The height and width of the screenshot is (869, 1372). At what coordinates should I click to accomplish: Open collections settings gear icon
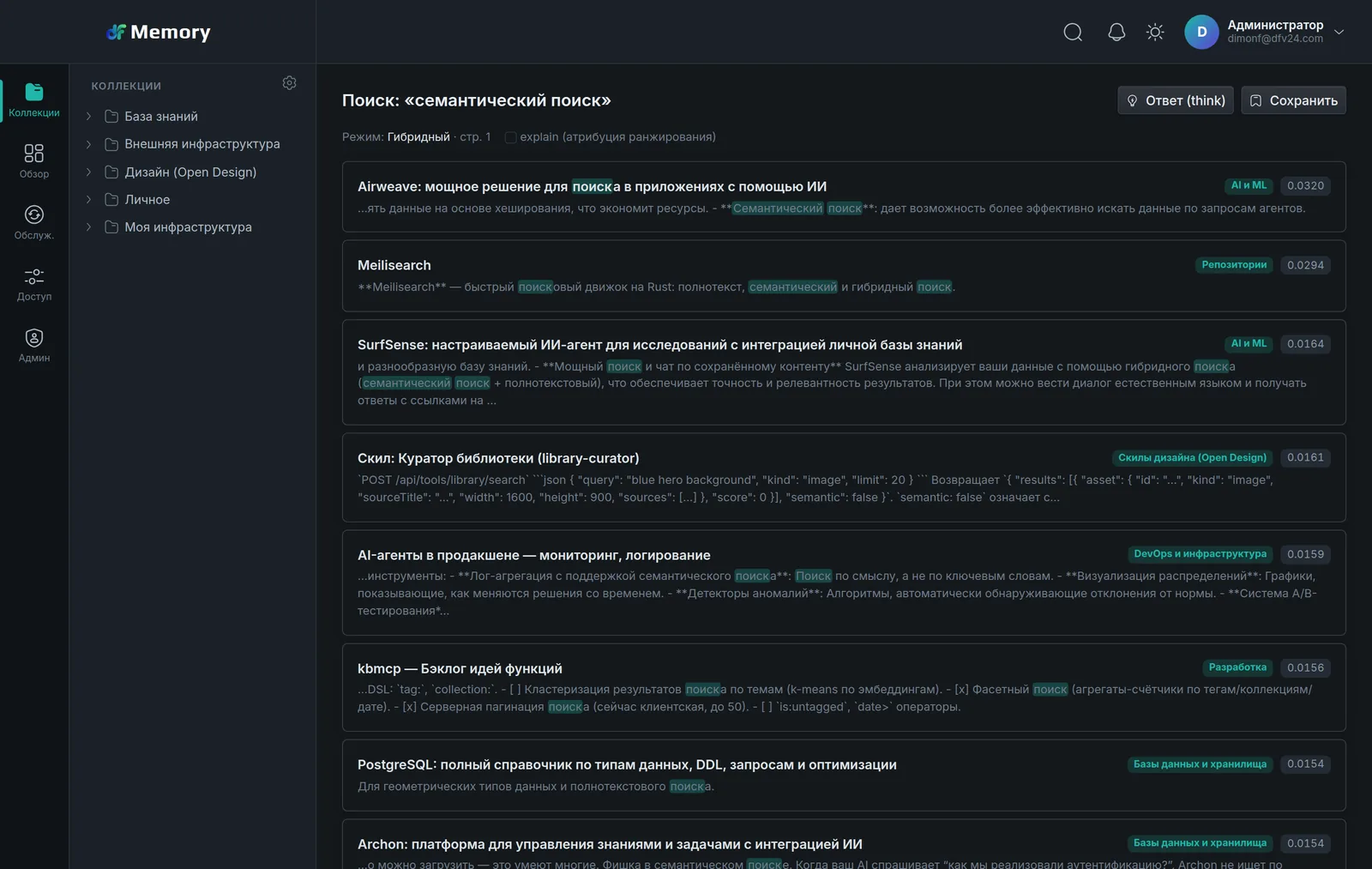pyautogui.click(x=289, y=83)
